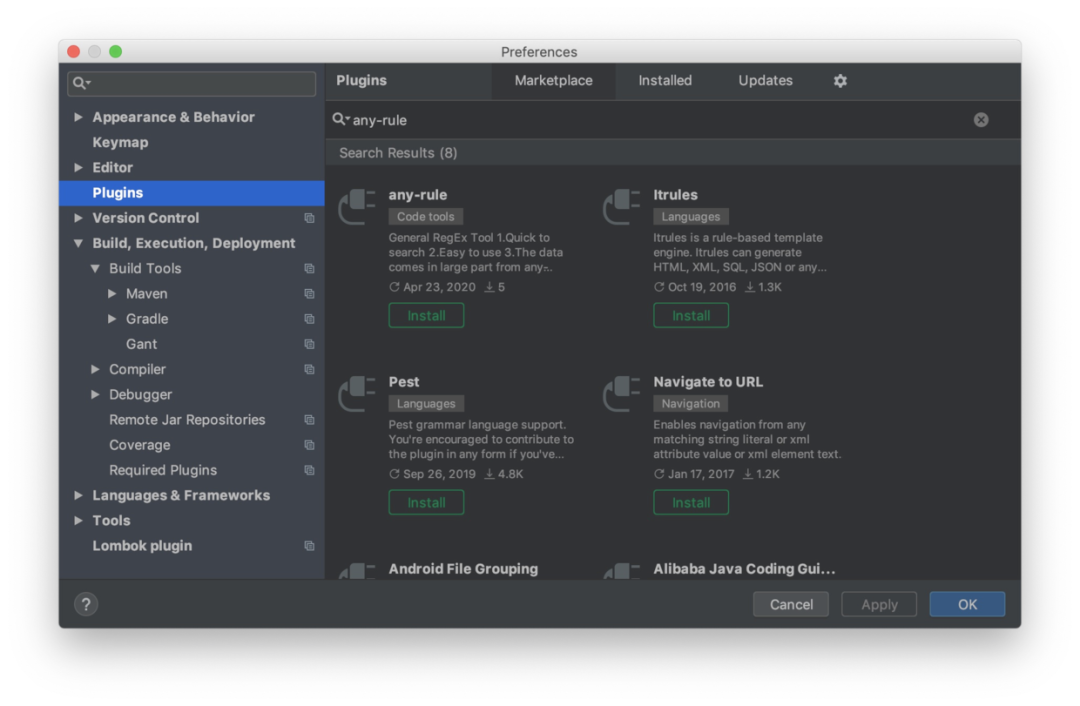This screenshot has width=1080, height=706.
Task: Open the plugins gear settings menu
Action: pyautogui.click(x=840, y=81)
